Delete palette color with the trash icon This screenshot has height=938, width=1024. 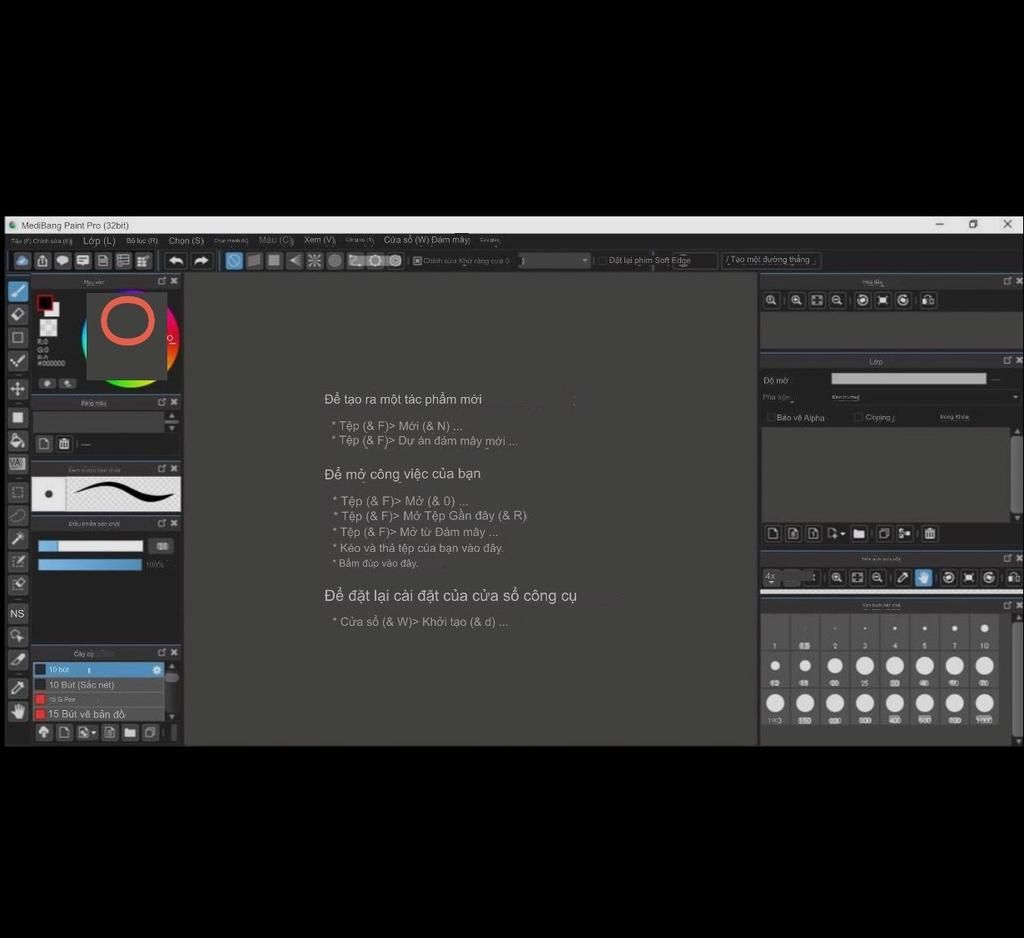tap(64, 444)
